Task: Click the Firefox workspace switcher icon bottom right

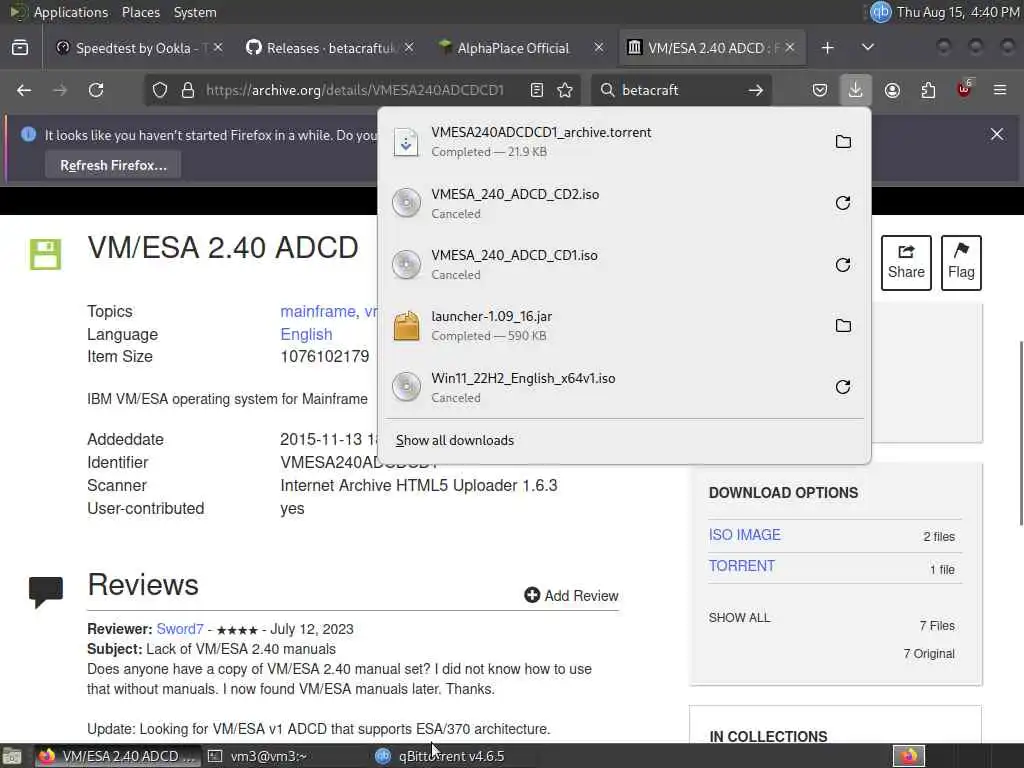Action: [x=909, y=756]
